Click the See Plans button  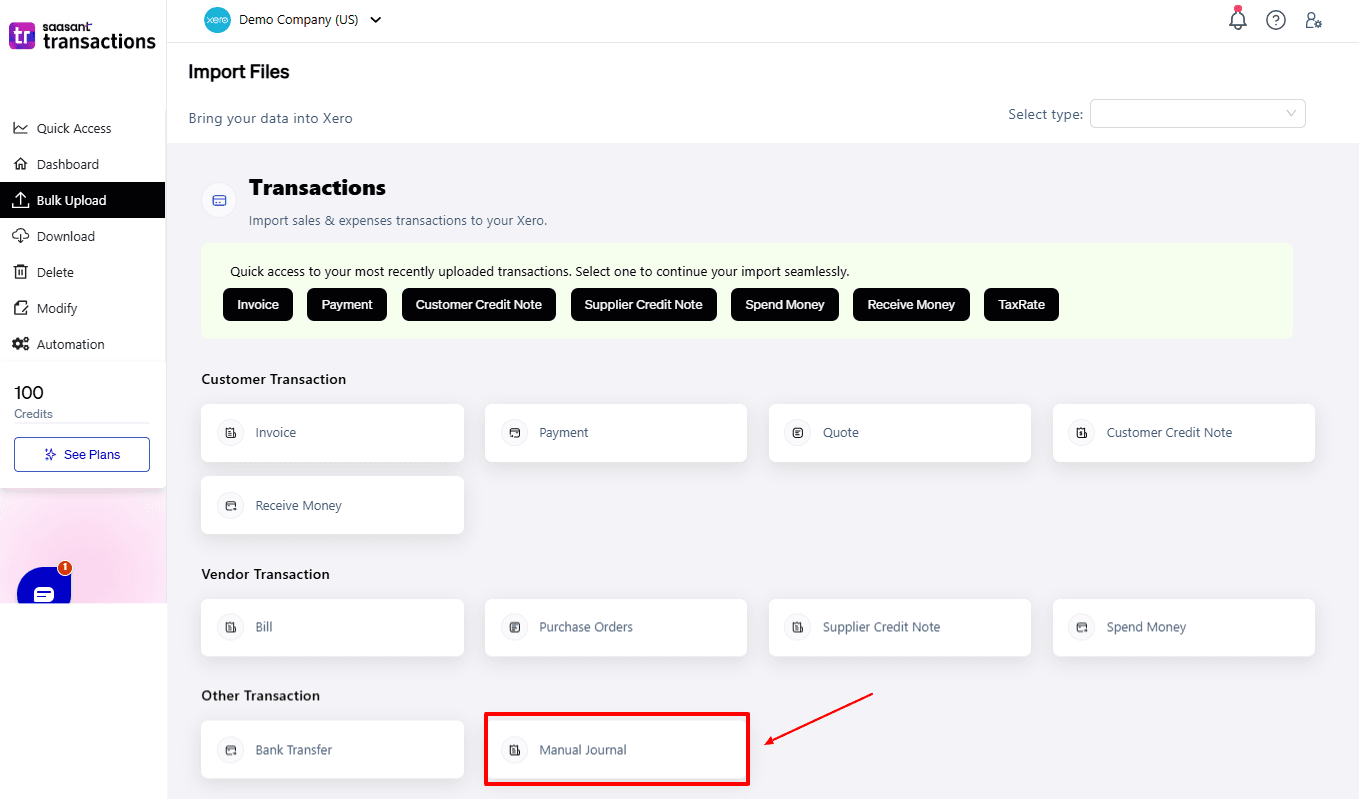pos(81,454)
